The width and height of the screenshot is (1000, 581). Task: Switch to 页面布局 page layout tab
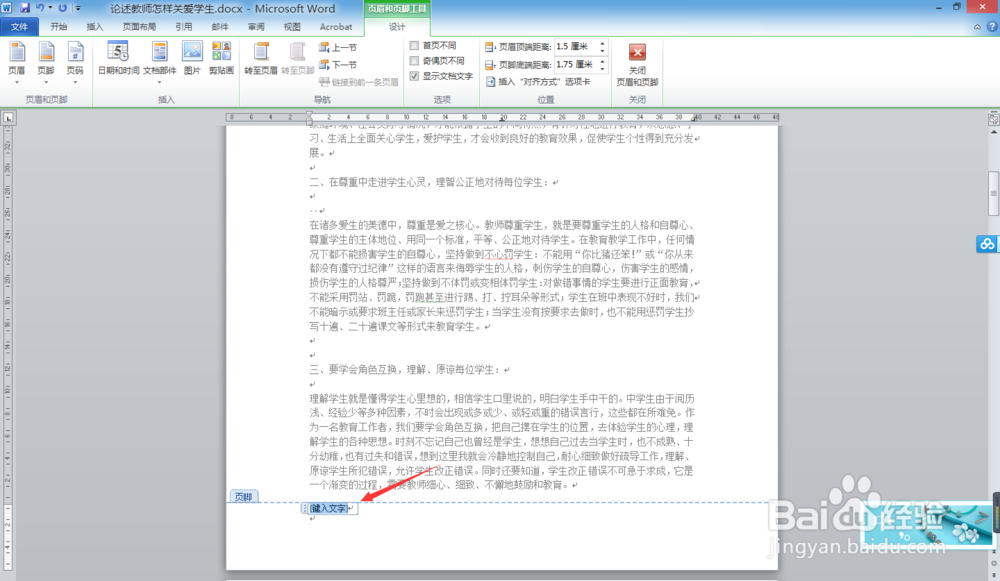(139, 27)
